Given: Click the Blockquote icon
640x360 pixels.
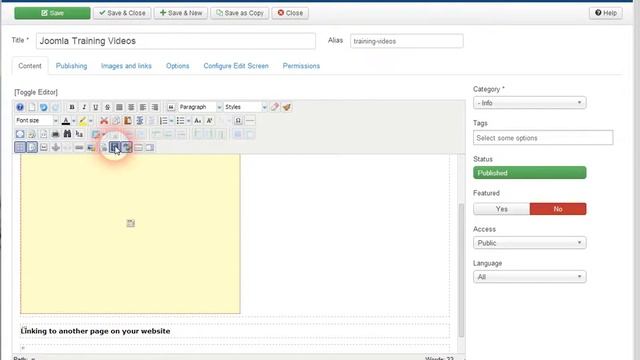Looking at the screenshot, I should pos(171,107).
